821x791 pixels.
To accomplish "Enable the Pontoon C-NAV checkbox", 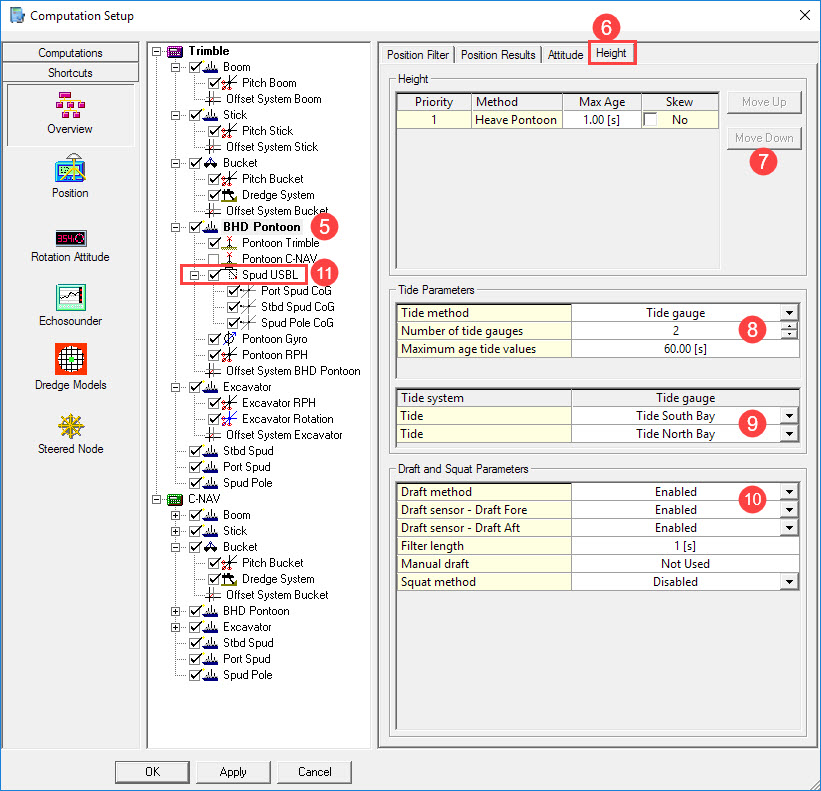I will coord(214,259).
